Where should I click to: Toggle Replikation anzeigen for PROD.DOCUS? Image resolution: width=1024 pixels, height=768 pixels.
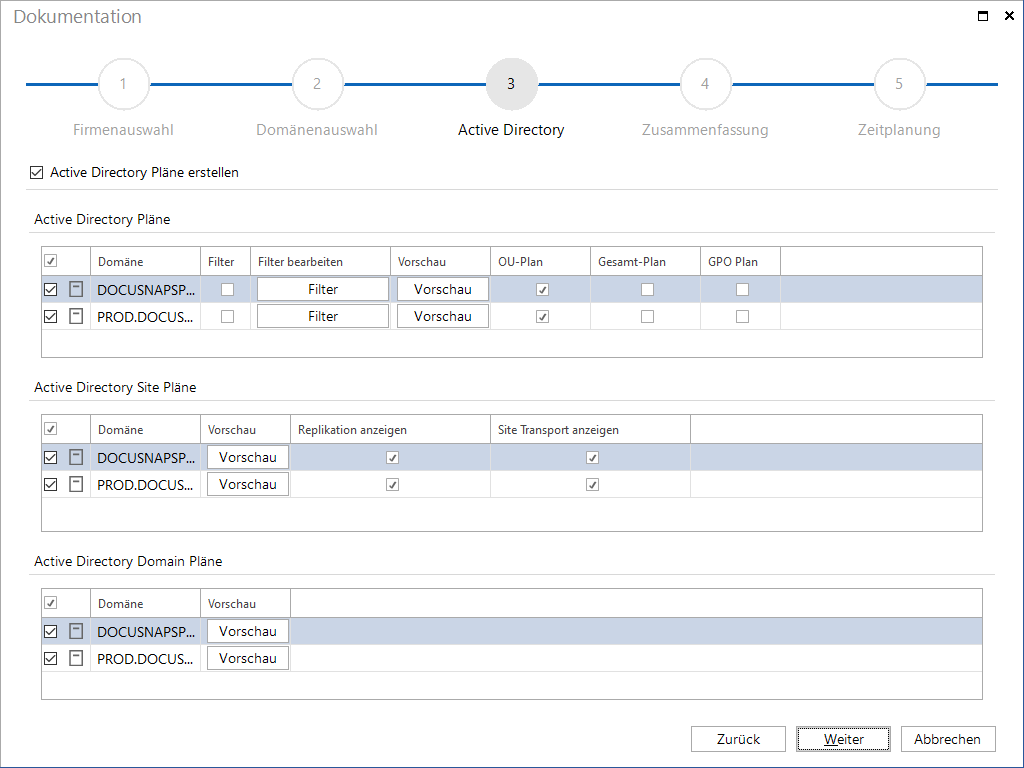coord(392,484)
